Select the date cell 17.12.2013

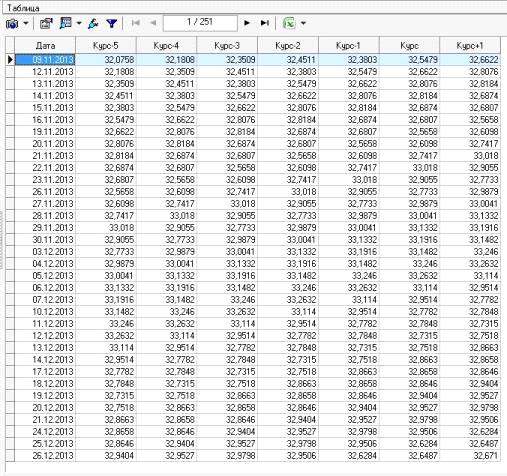(45, 372)
